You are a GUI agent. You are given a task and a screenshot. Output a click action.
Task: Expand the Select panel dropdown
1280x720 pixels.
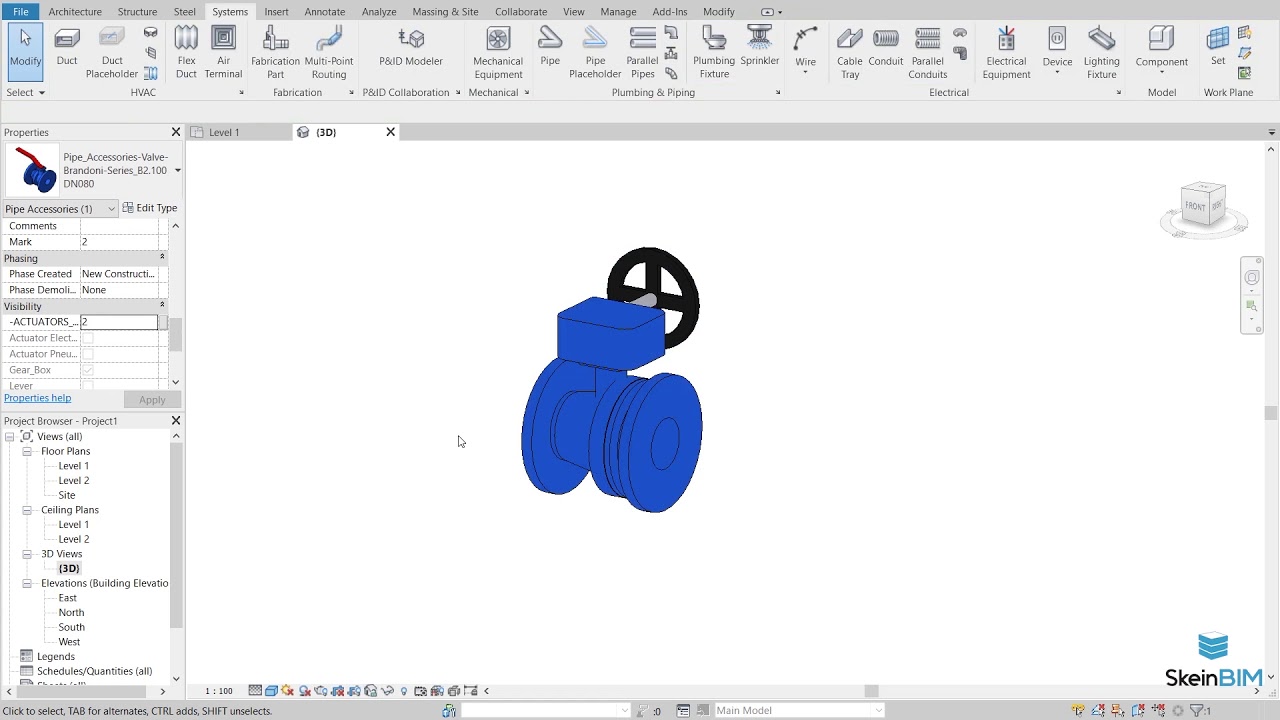point(26,92)
